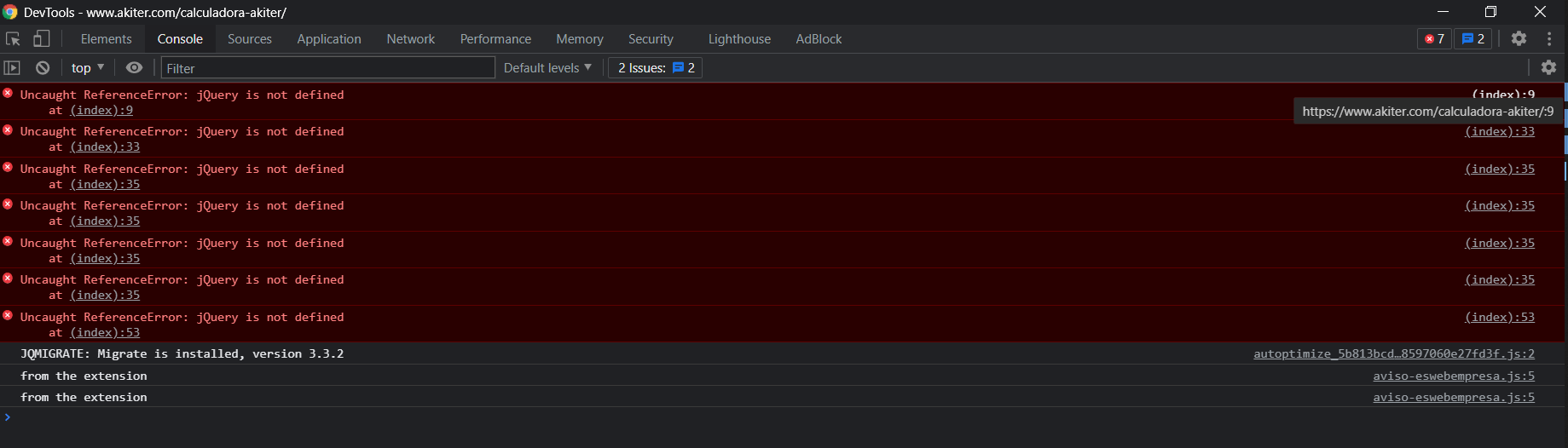Screen dimensions: 1568x448
Task: Open the autoptimize js:2 source link
Action: pyautogui.click(x=1394, y=353)
